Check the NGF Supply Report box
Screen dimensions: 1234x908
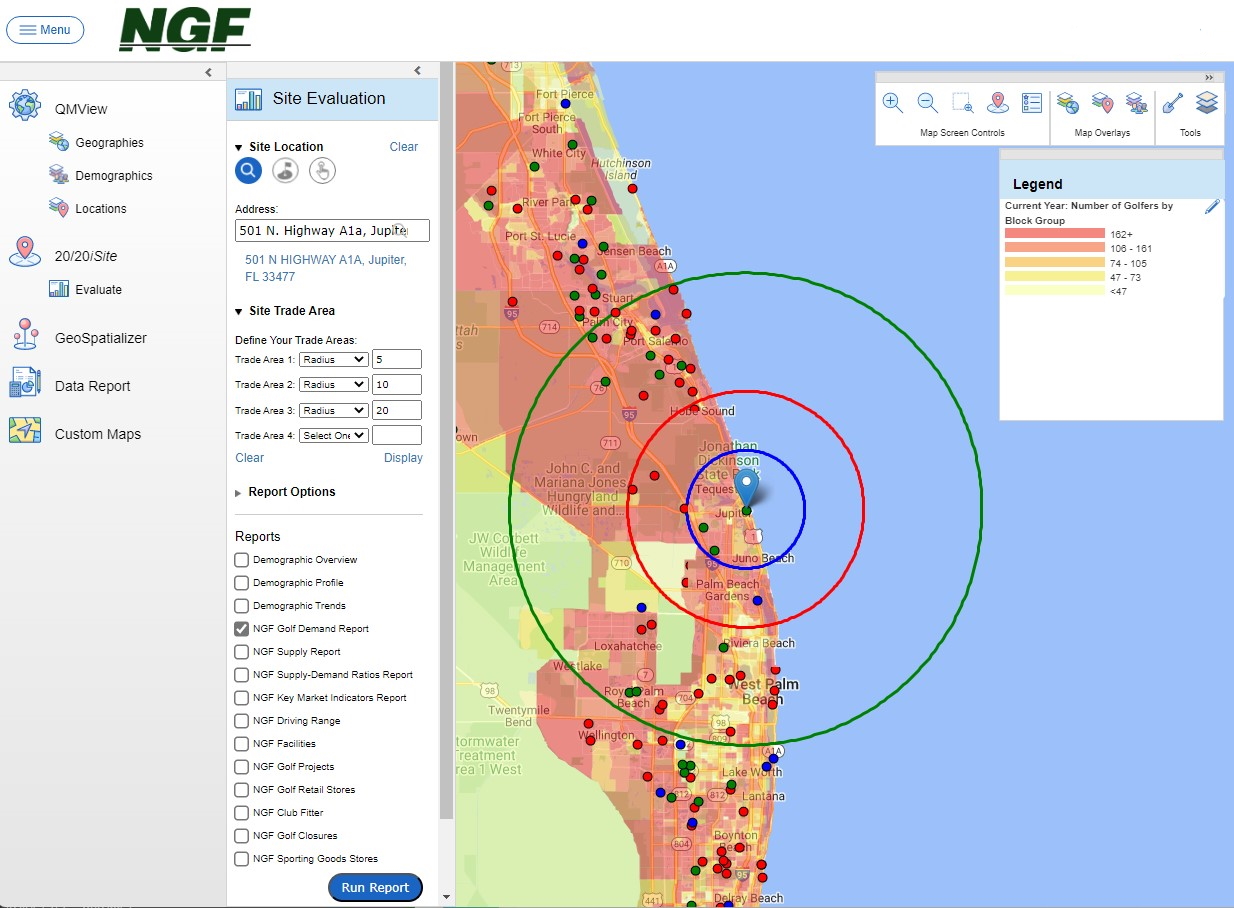(241, 652)
